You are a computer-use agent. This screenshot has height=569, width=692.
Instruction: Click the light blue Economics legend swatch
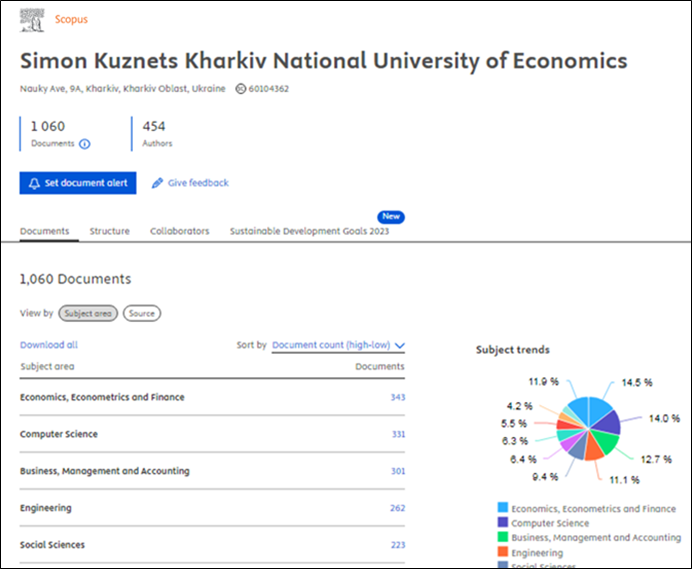click(x=503, y=507)
